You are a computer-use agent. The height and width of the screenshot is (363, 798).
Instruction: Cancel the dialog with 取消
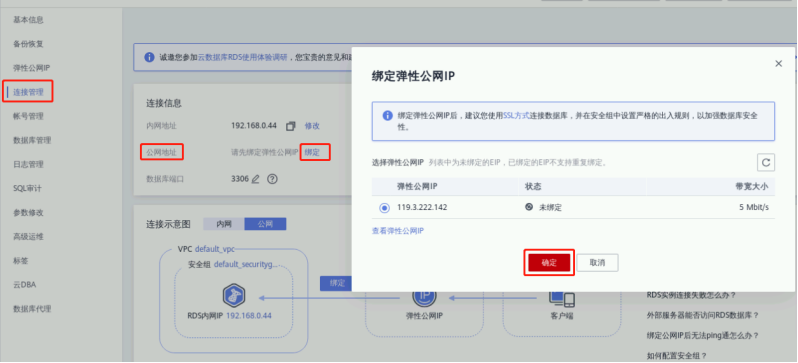coord(597,263)
